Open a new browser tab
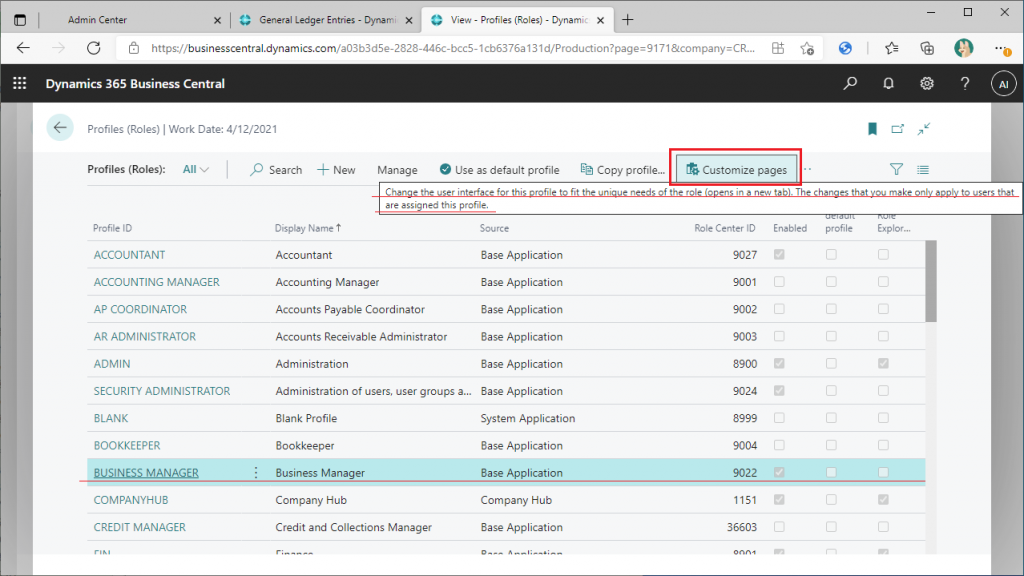 [628, 20]
